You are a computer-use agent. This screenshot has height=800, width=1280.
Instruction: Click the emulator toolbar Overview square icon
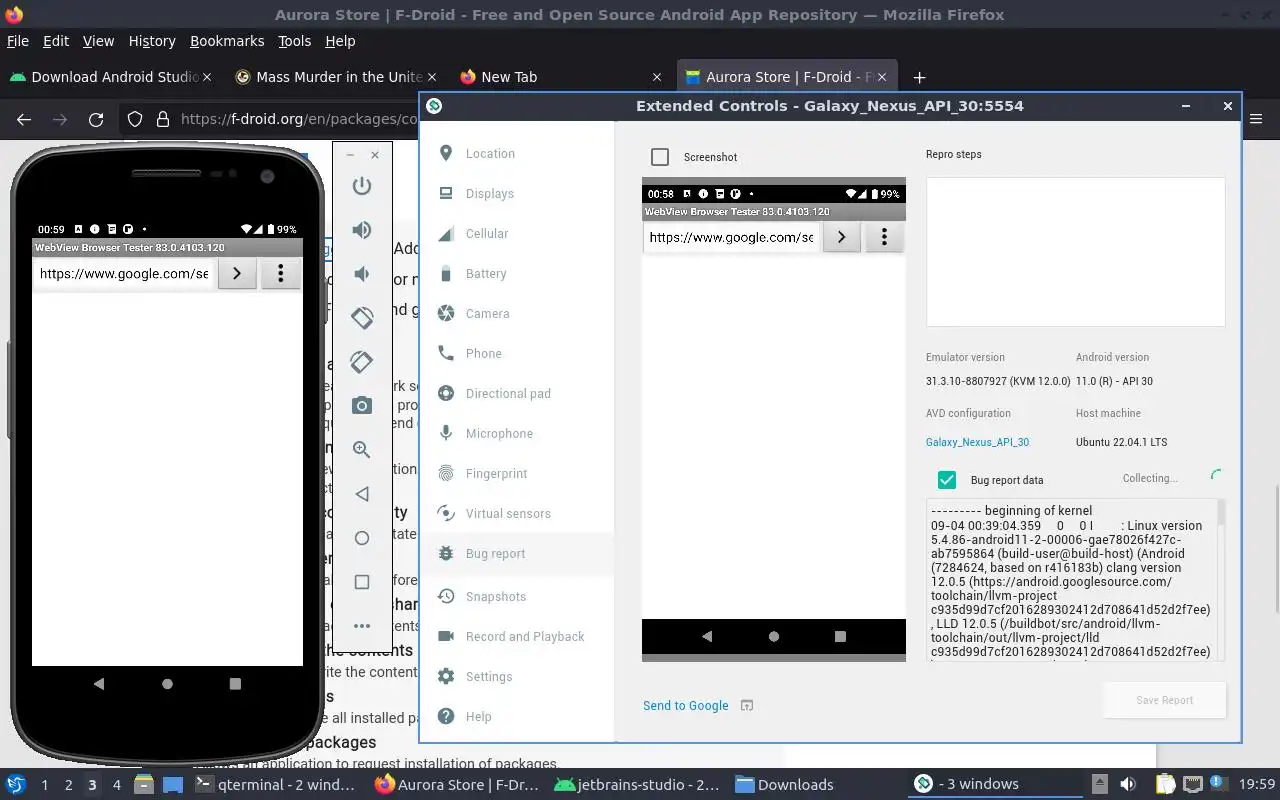[x=362, y=582]
